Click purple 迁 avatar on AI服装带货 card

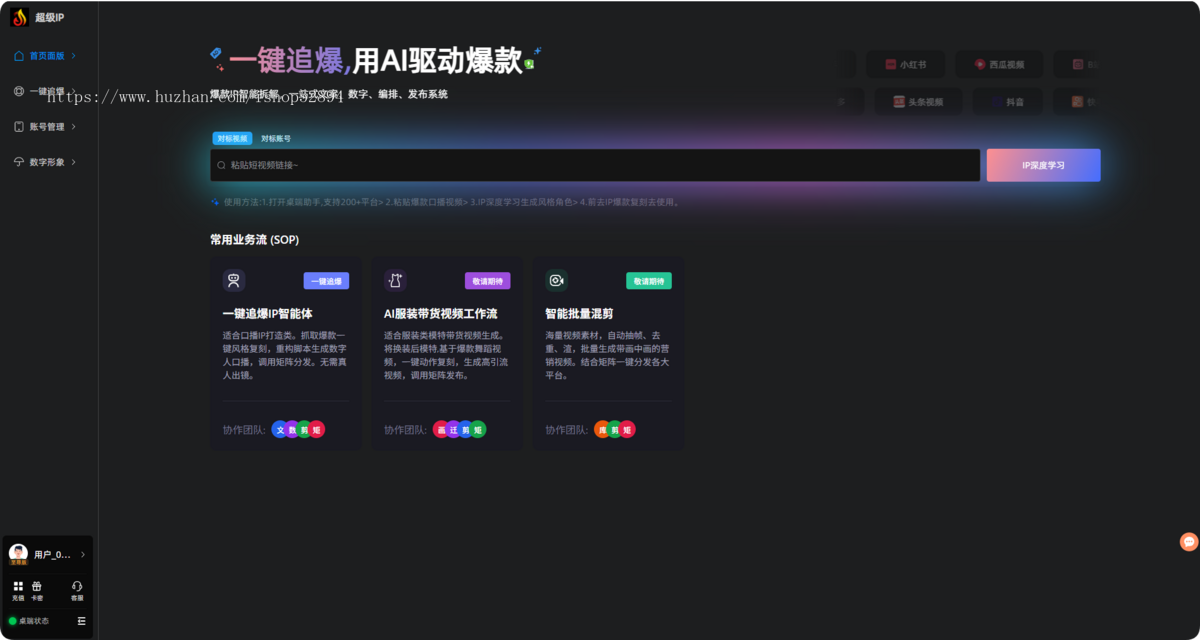(453, 430)
